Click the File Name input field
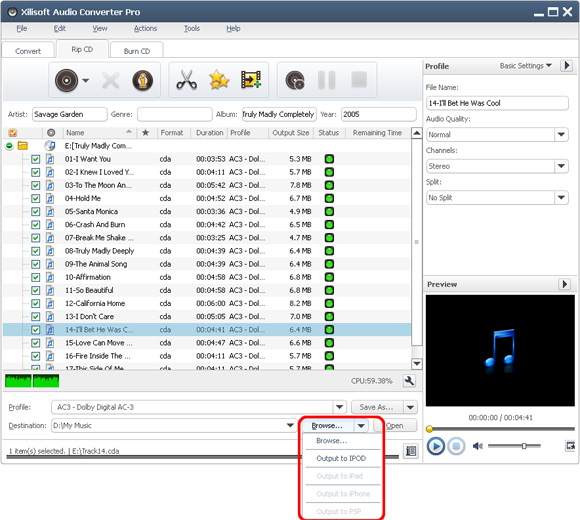The height and width of the screenshot is (520, 580). pos(497,103)
